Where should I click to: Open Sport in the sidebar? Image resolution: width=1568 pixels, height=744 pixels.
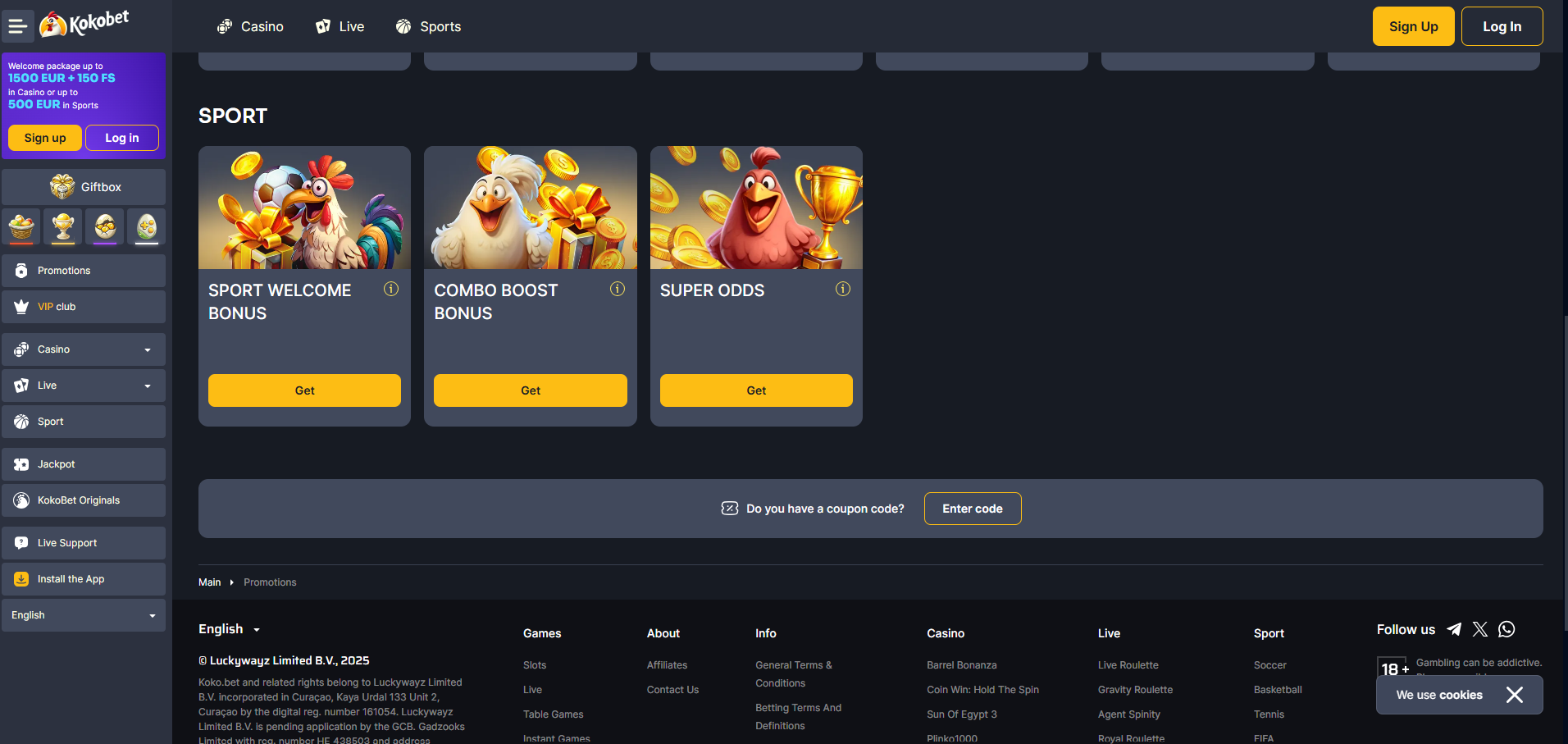pyautogui.click(x=84, y=422)
